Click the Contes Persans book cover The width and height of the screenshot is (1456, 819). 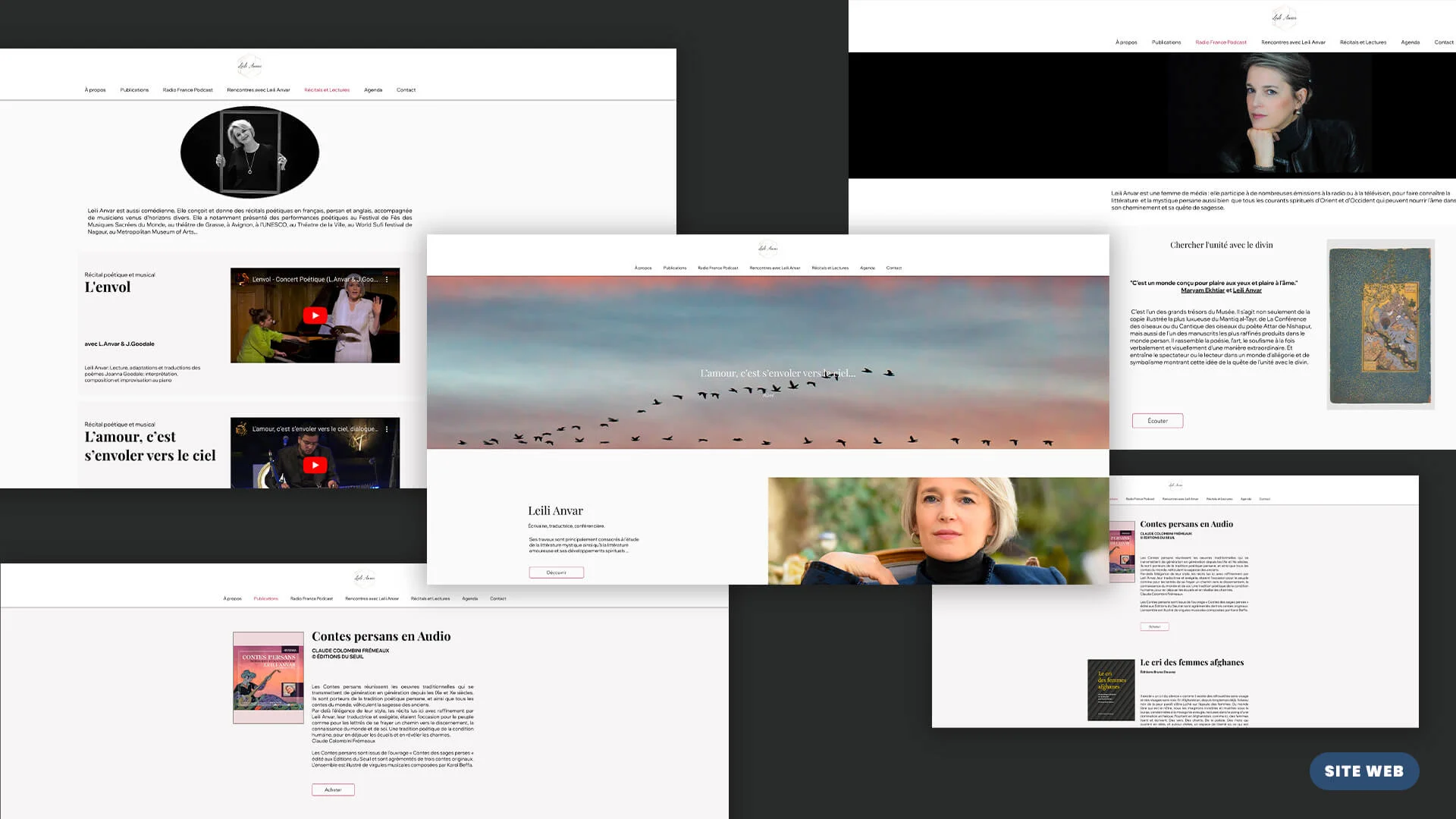[x=268, y=678]
